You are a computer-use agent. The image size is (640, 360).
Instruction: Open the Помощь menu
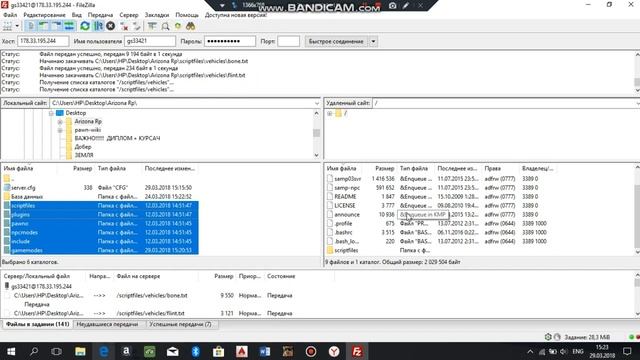[187, 15]
